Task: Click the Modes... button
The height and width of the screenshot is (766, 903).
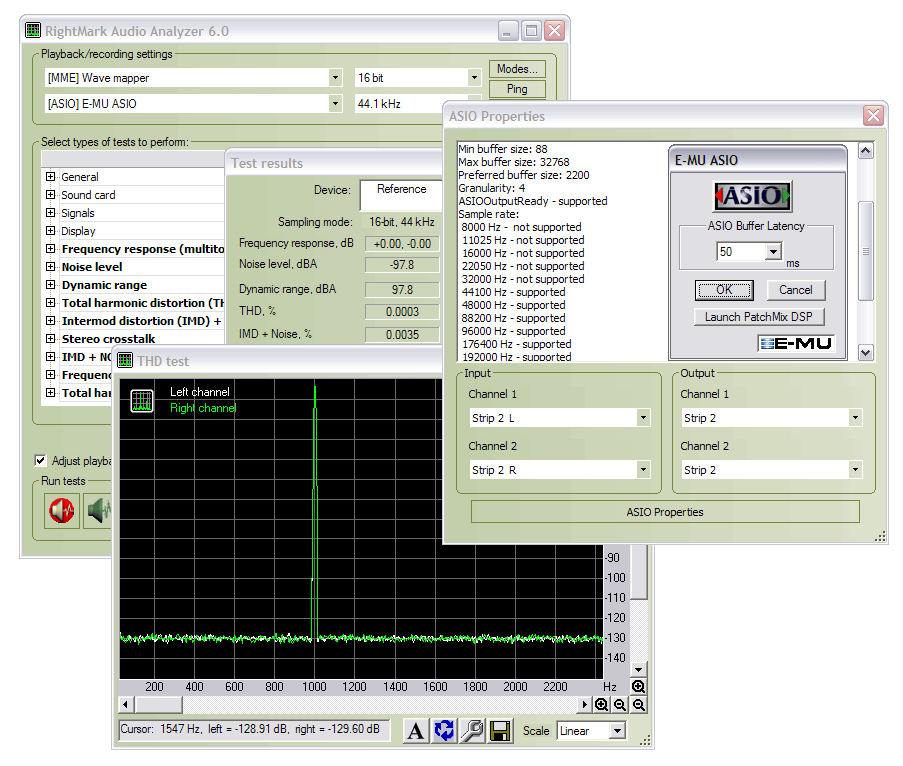Action: [x=517, y=69]
